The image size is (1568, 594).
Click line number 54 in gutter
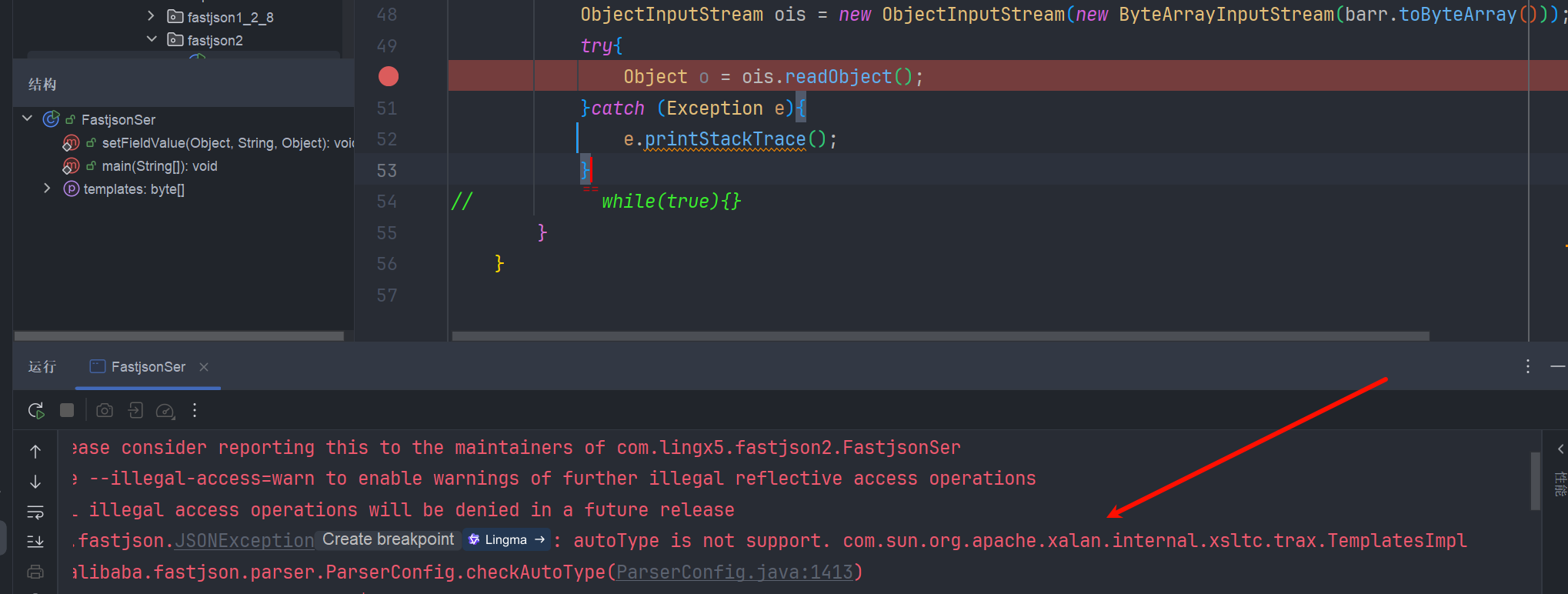(387, 202)
